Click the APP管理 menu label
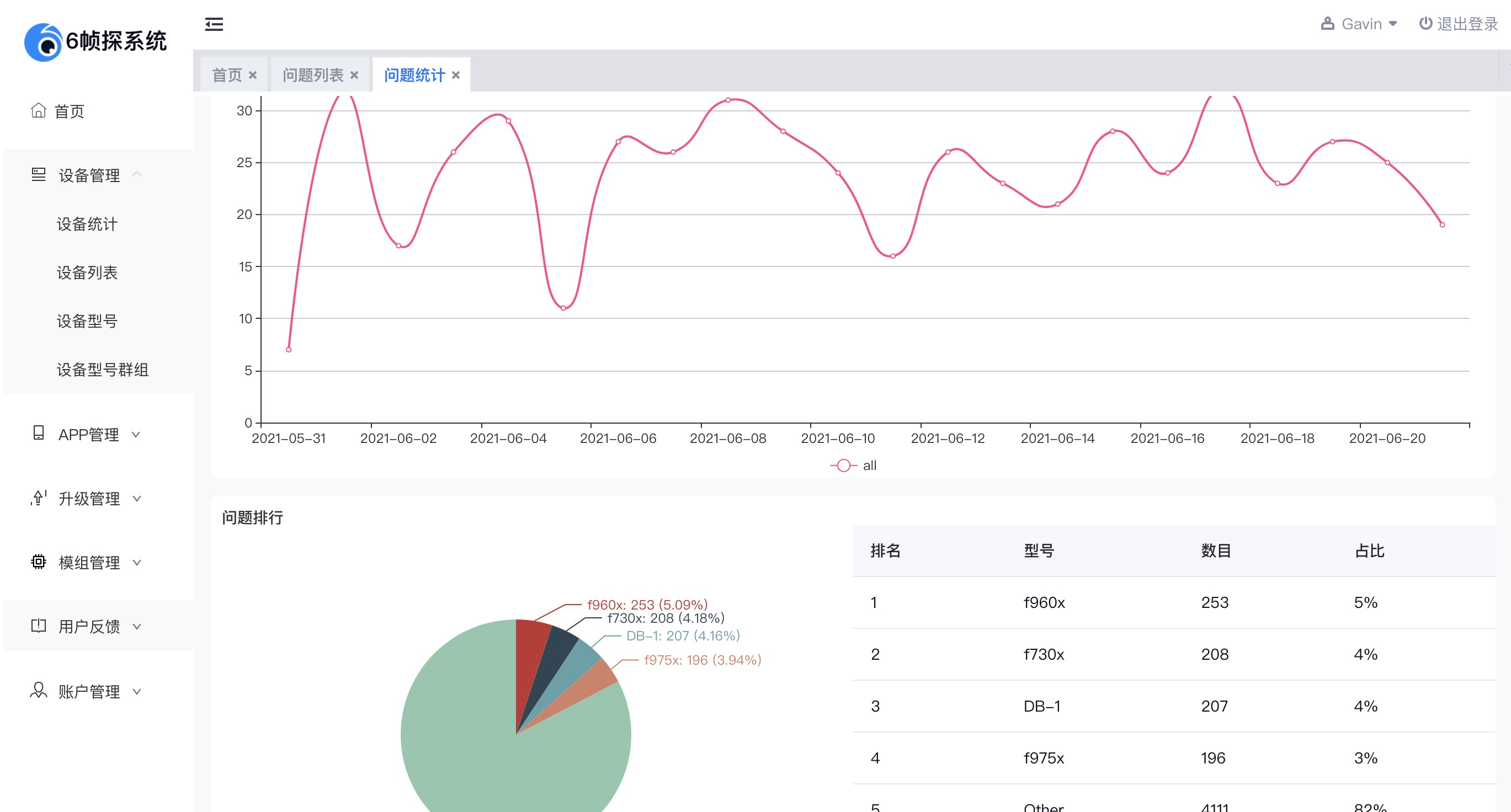The width and height of the screenshot is (1511, 812). pyautogui.click(x=88, y=435)
